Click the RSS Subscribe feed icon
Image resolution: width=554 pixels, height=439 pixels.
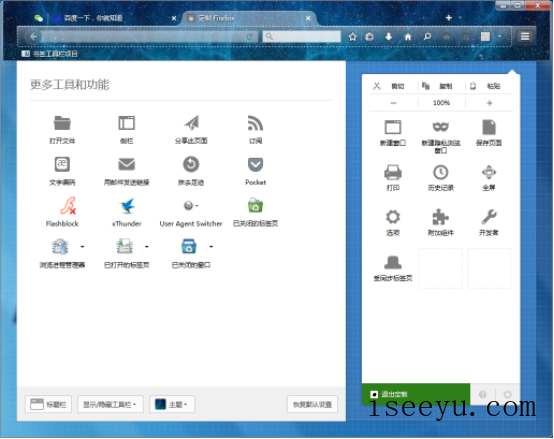[255, 123]
